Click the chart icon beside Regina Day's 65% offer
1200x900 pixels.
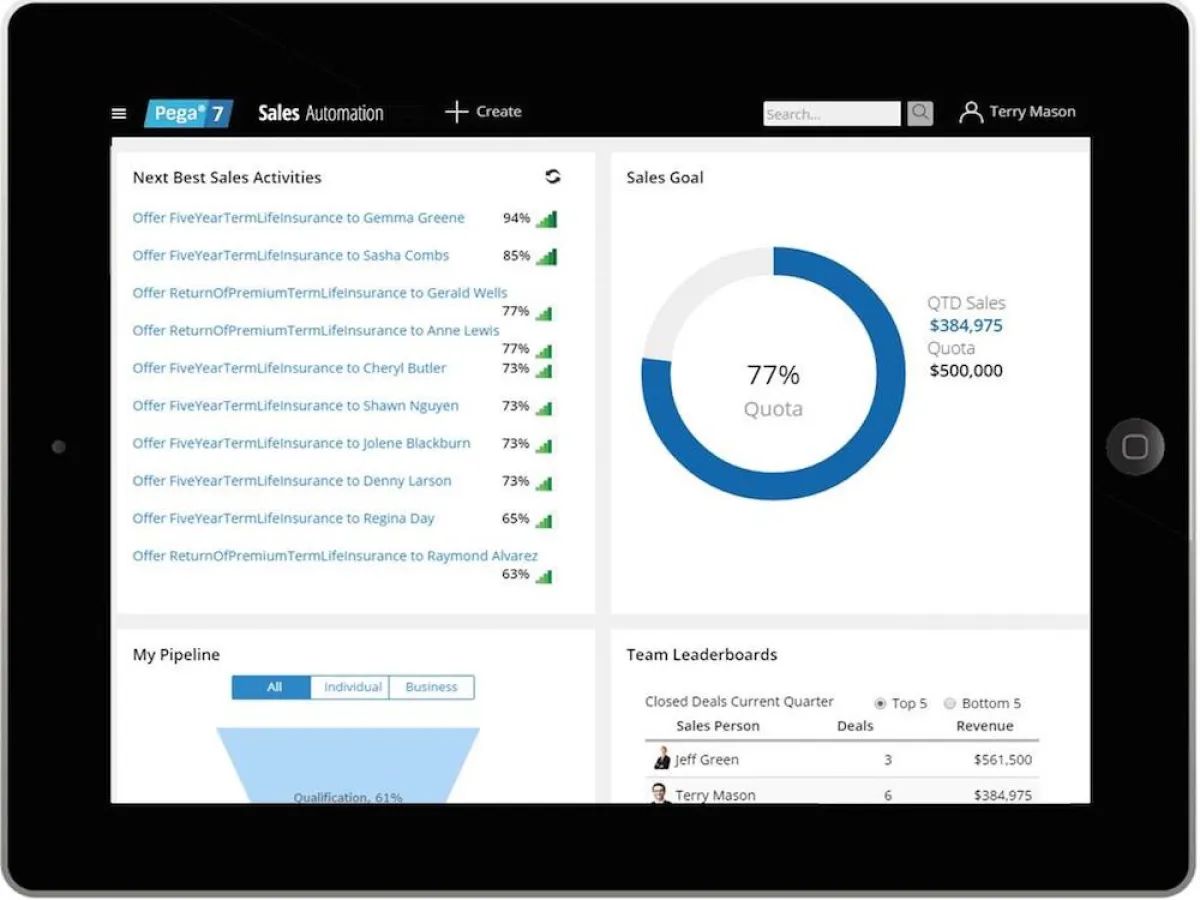click(545, 519)
